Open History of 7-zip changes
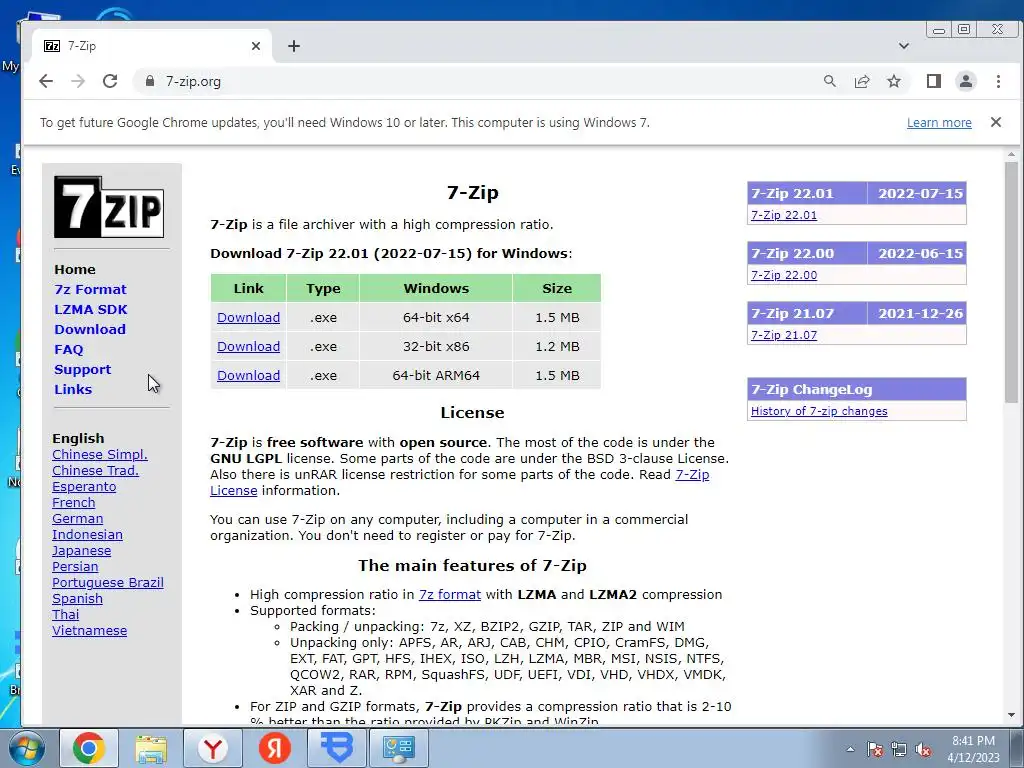This screenshot has width=1024, height=768. [x=819, y=411]
